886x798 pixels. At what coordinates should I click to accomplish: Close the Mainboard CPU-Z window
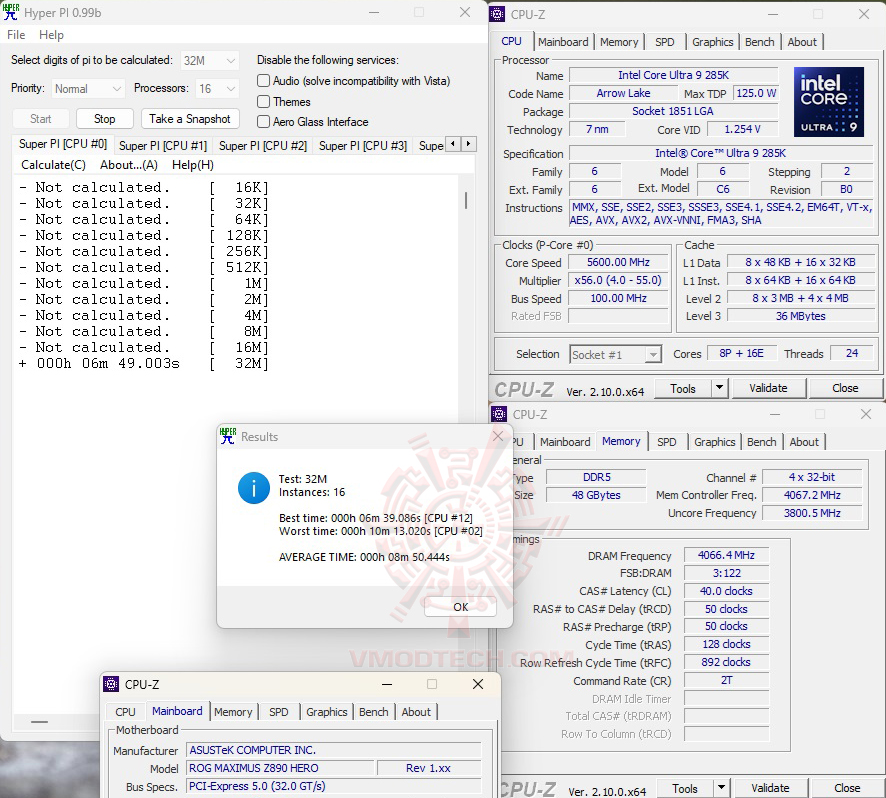click(x=477, y=684)
